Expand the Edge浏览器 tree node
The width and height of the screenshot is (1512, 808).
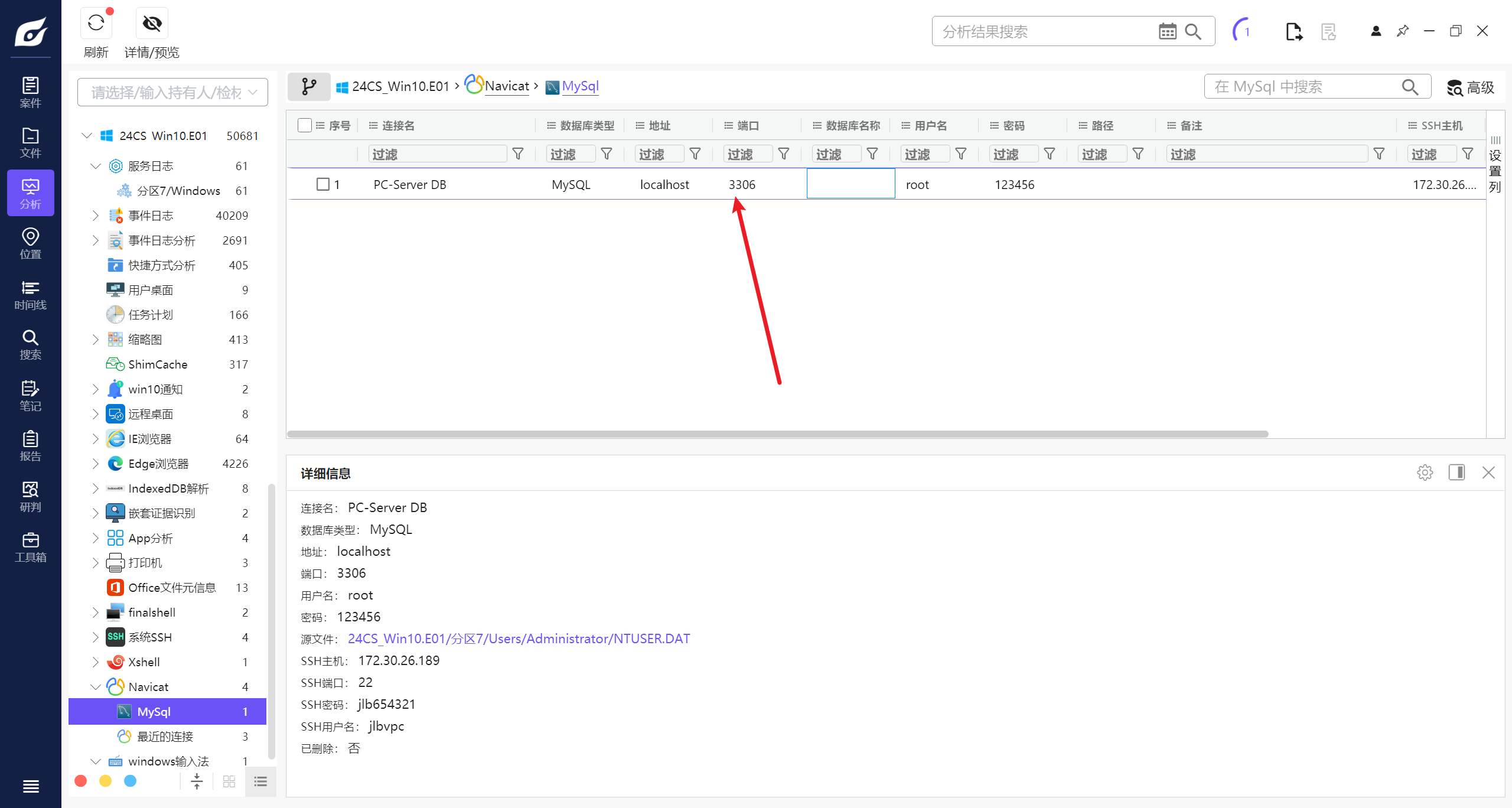95,464
